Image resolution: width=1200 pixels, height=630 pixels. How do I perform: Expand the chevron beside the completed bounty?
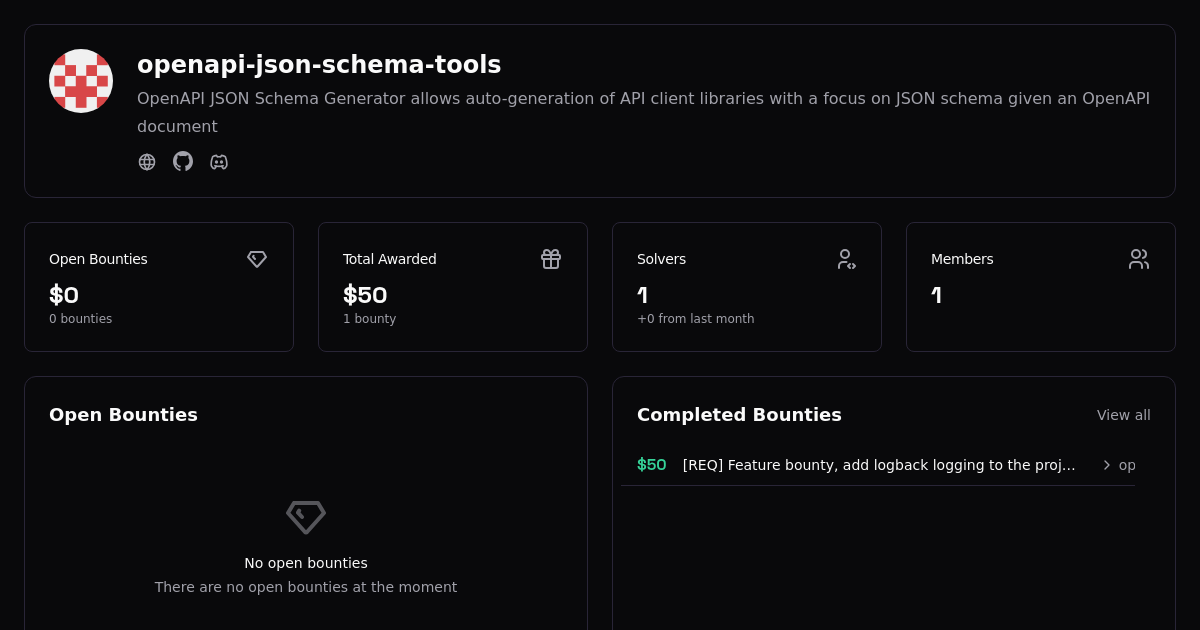click(x=1107, y=465)
